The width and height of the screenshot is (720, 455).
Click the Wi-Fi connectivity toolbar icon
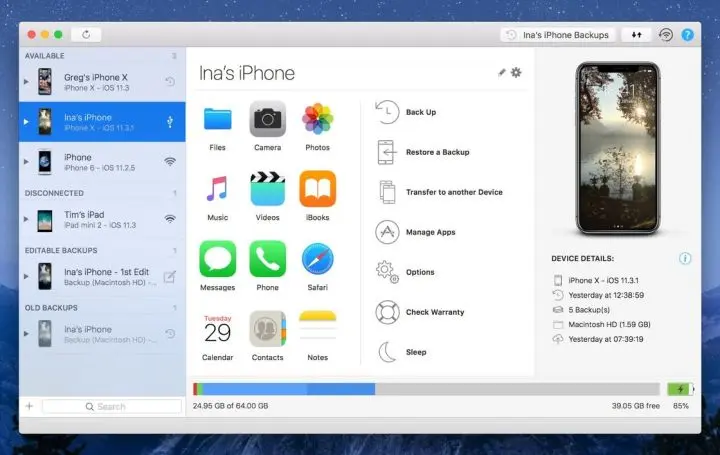pos(666,35)
